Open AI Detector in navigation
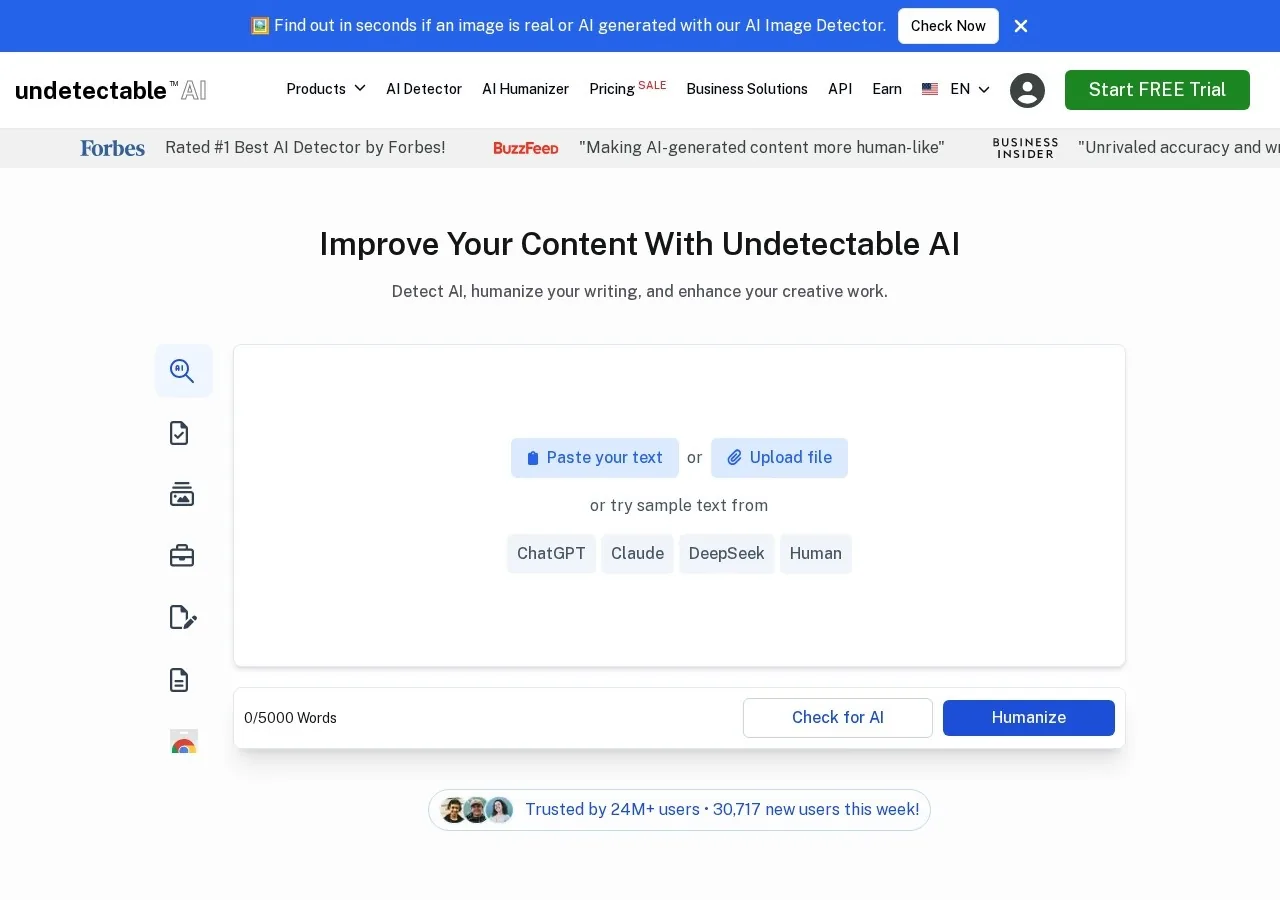The width and height of the screenshot is (1280, 900). 424,89
